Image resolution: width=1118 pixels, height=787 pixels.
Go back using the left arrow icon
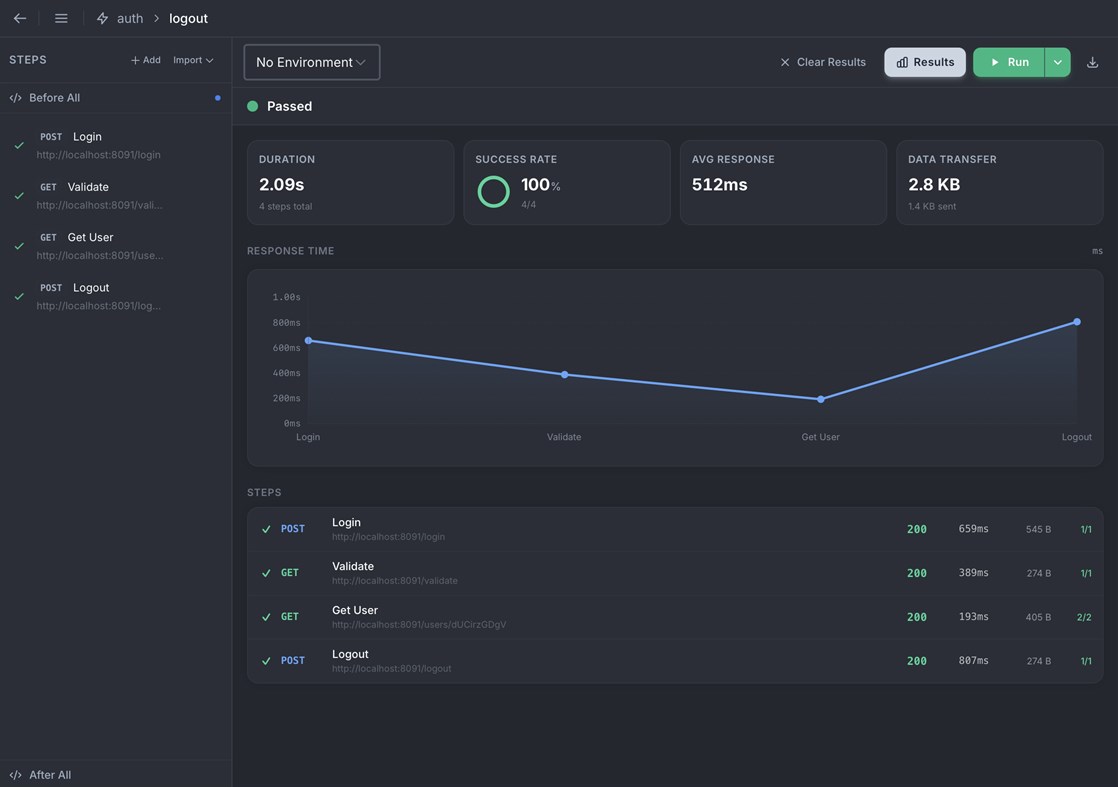coord(20,19)
